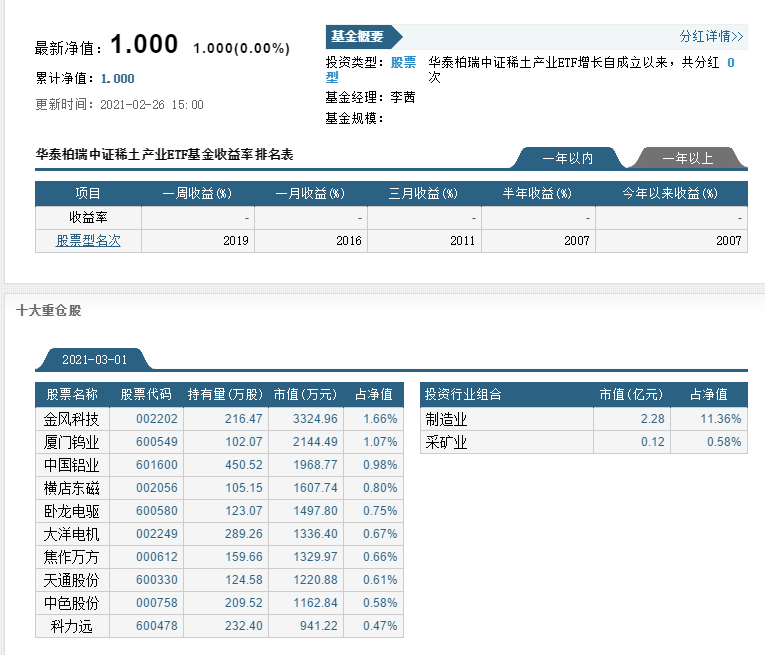Select the 金风科技 stock name

click(x=71, y=419)
